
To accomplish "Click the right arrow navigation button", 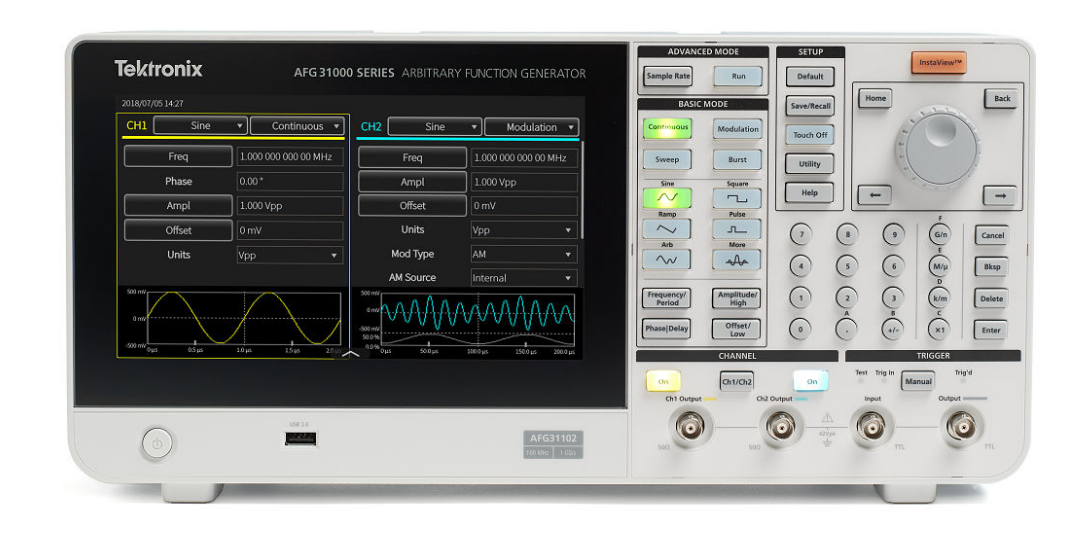I will click(1000, 196).
